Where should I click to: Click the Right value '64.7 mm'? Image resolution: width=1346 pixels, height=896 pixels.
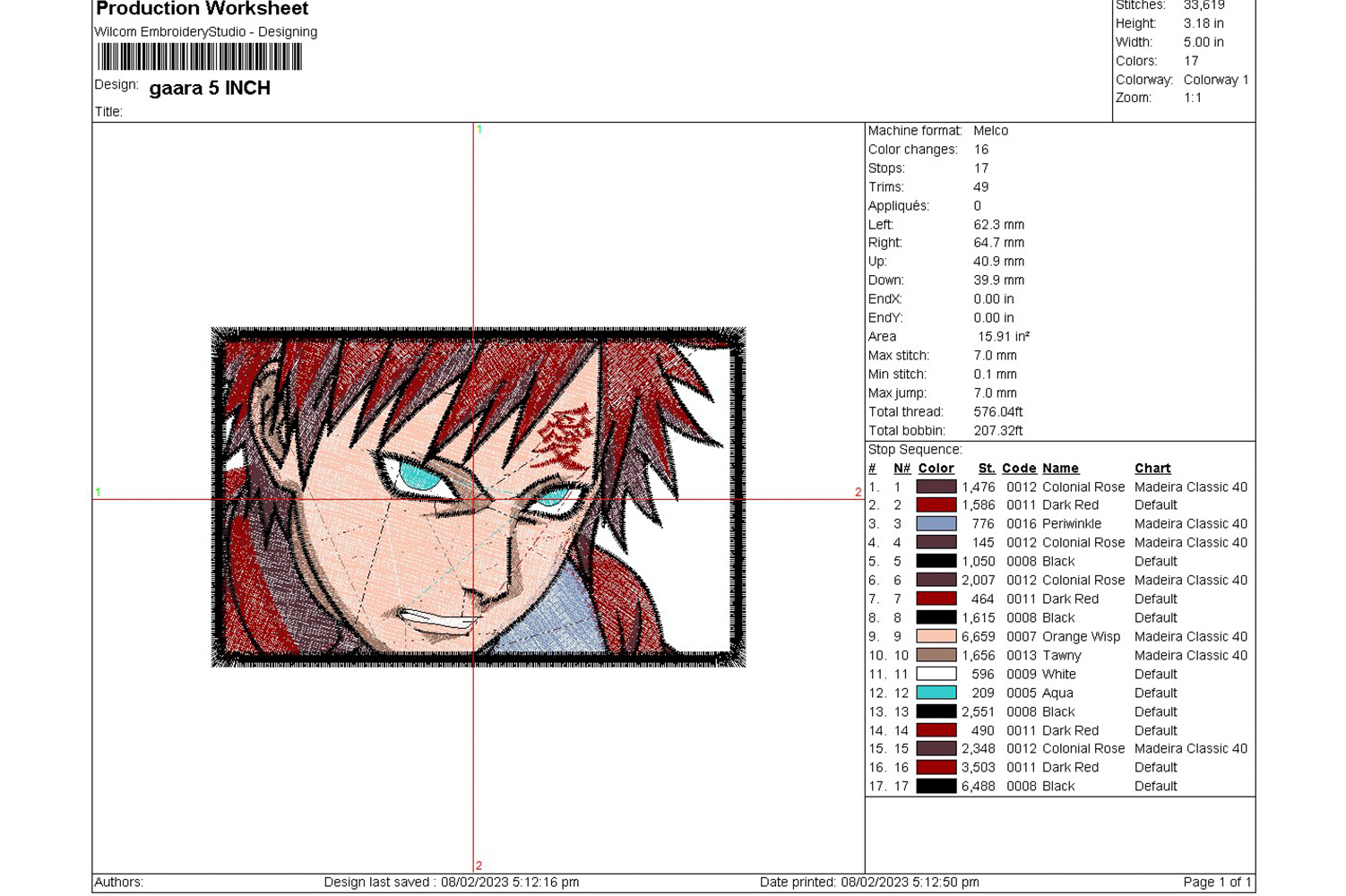pyautogui.click(x=999, y=243)
